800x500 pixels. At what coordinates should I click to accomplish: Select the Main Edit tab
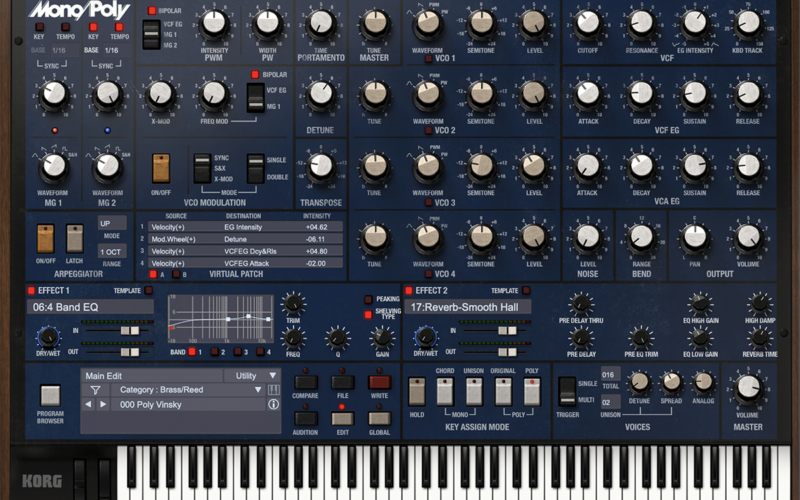[x=152, y=376]
